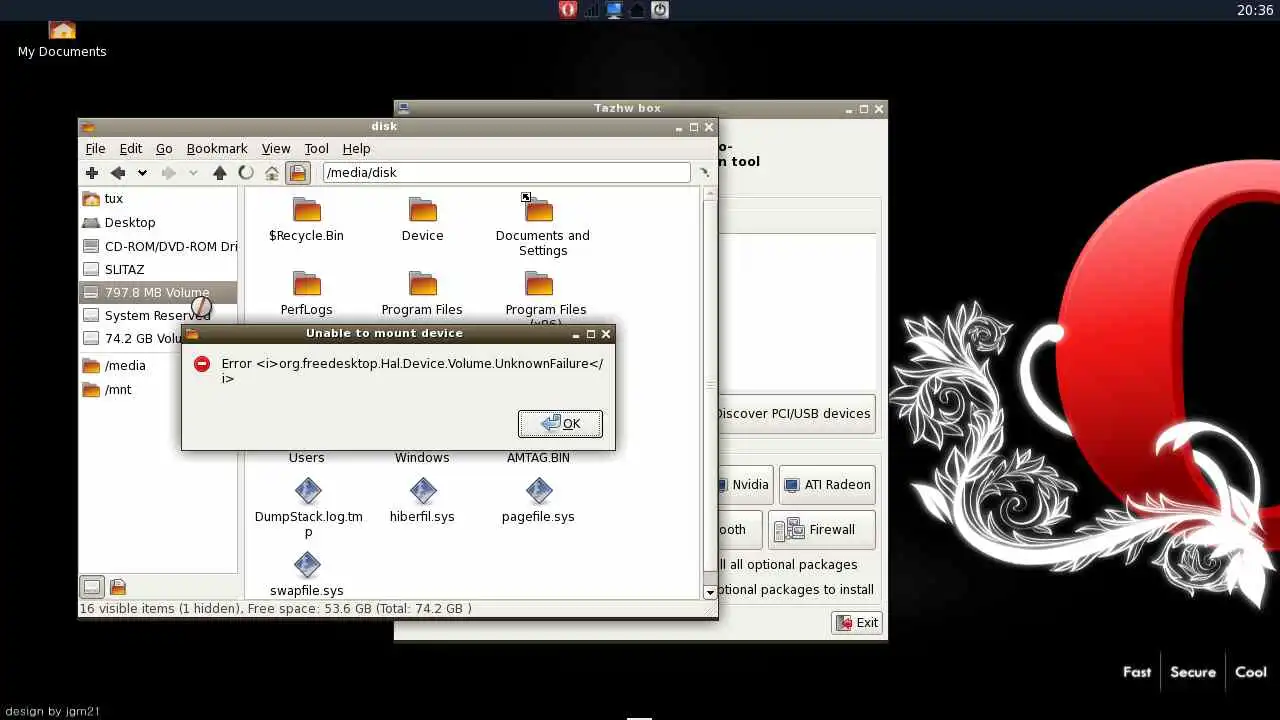The image size is (1280, 720).
Task: Click the new tab plus icon
Action: 92,173
